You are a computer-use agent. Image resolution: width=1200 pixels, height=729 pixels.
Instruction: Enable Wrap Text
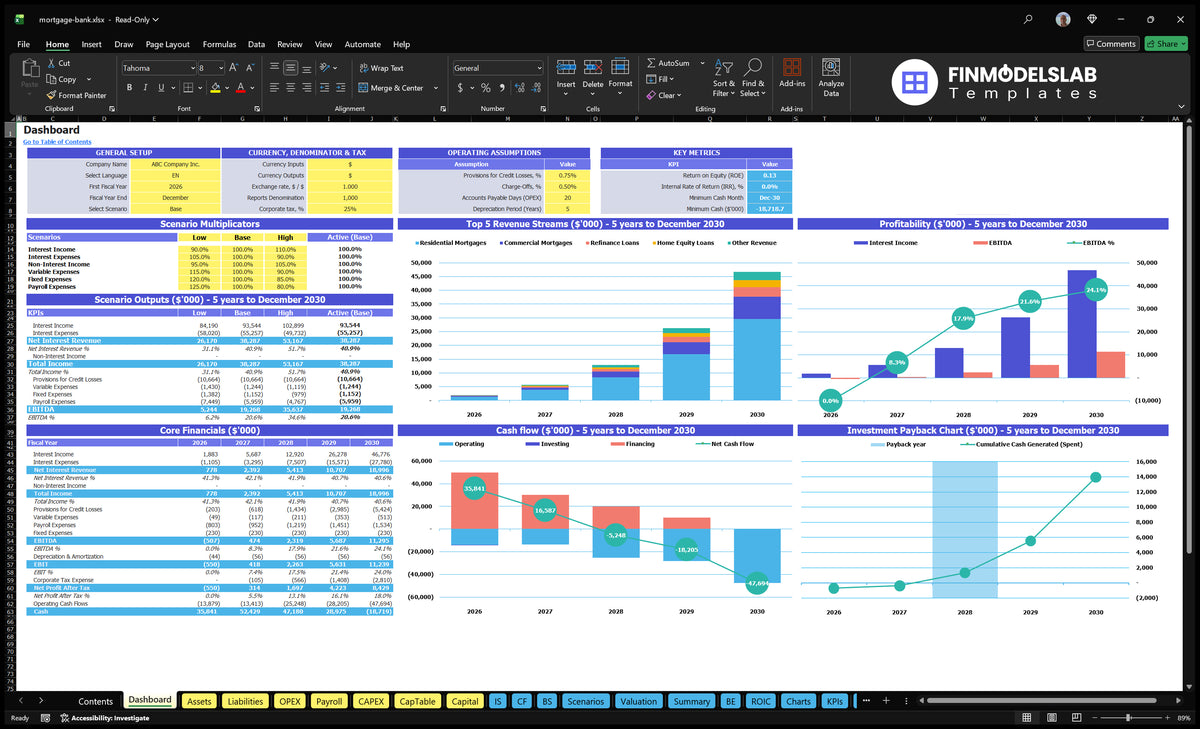(x=381, y=68)
